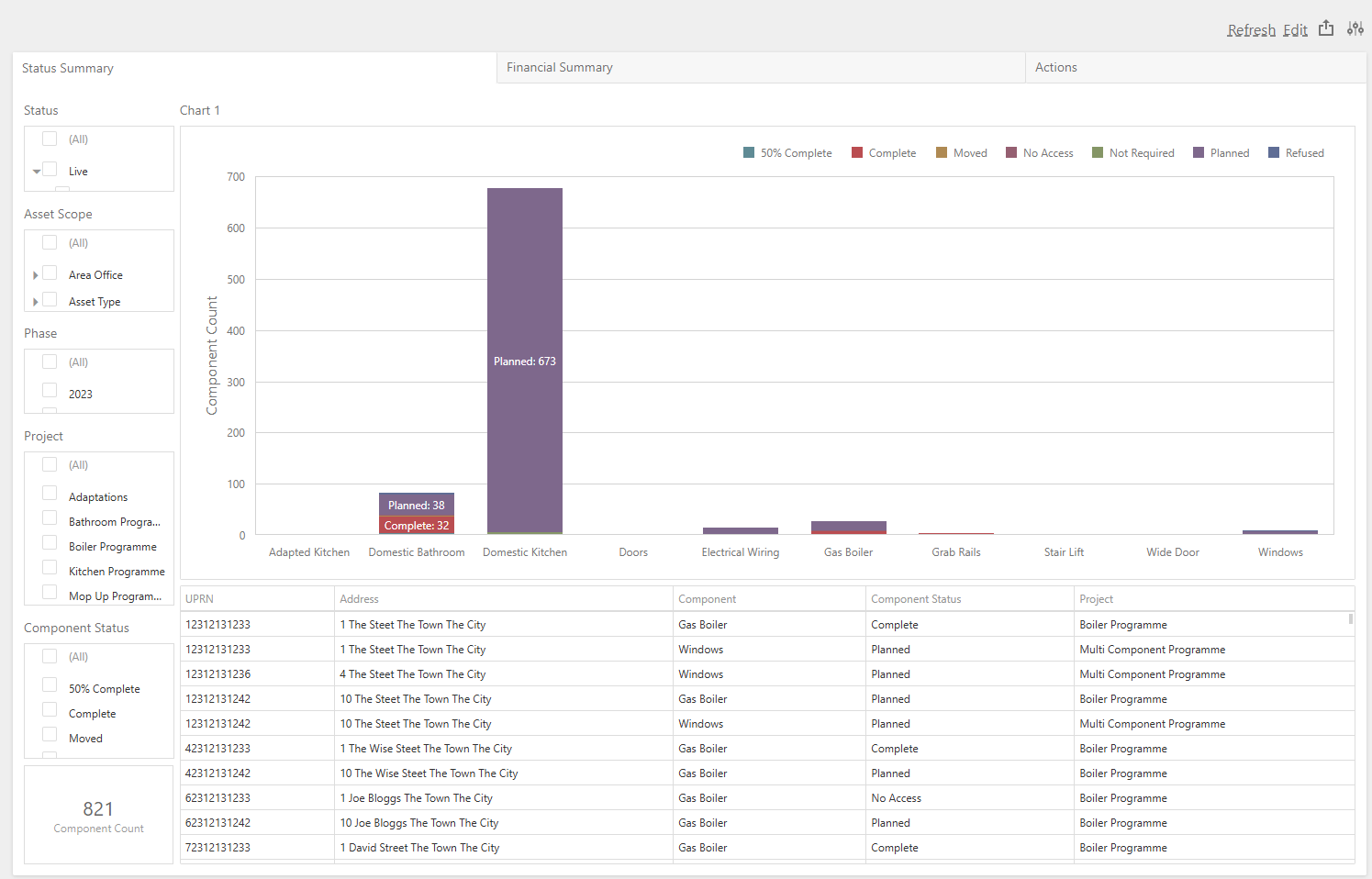Enable the 50% Complete component status checkbox

tap(50, 685)
